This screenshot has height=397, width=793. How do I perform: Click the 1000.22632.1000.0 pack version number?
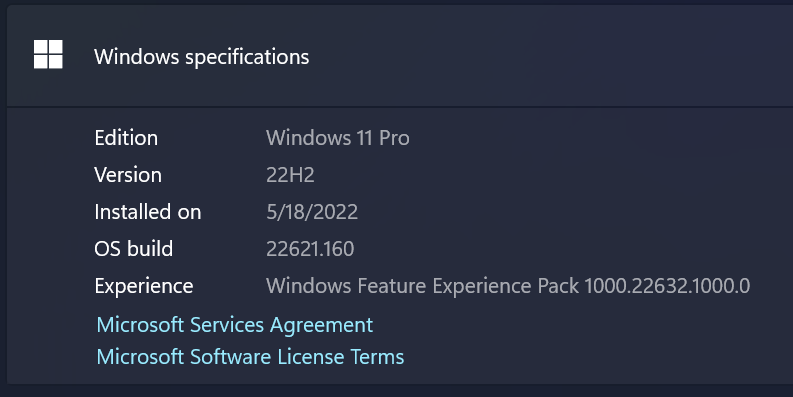(x=667, y=286)
